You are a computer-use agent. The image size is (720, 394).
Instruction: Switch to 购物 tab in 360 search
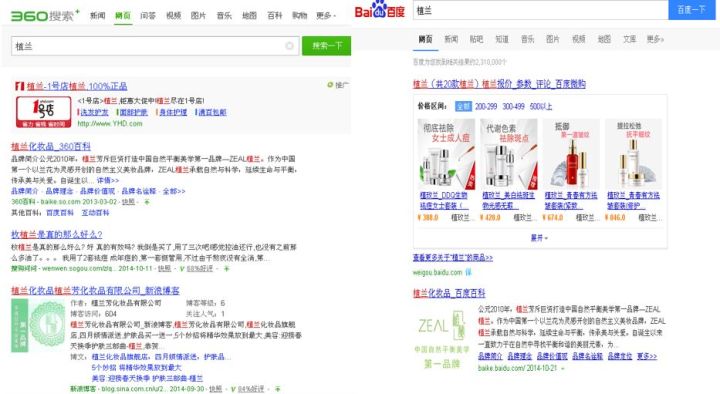pyautogui.click(x=299, y=16)
